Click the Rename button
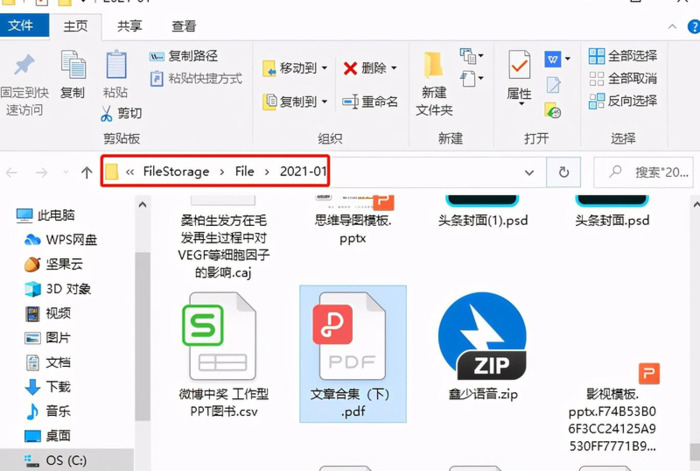The image size is (700, 471). pos(370,102)
